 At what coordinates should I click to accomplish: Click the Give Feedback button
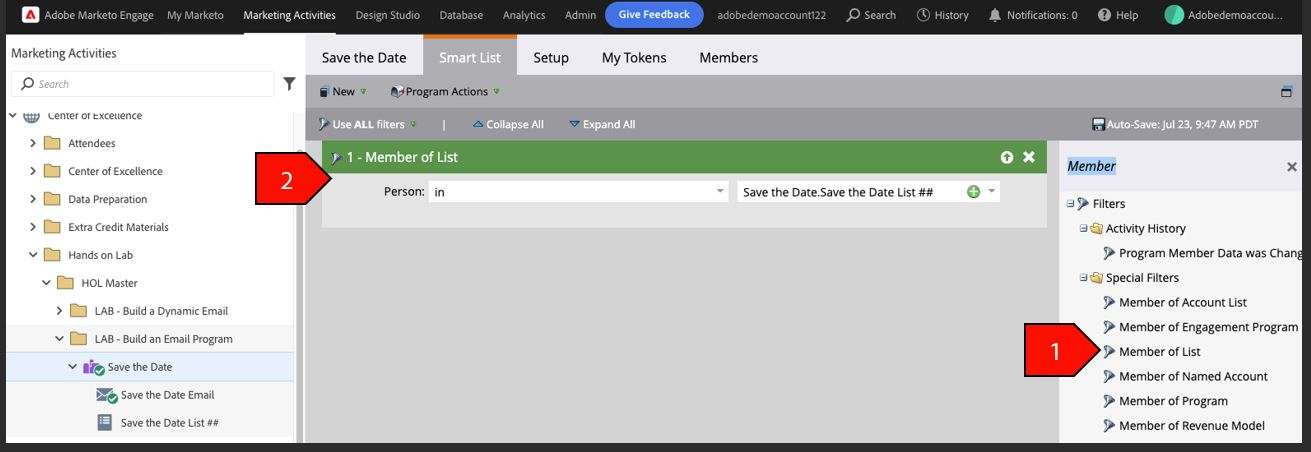[x=654, y=15]
